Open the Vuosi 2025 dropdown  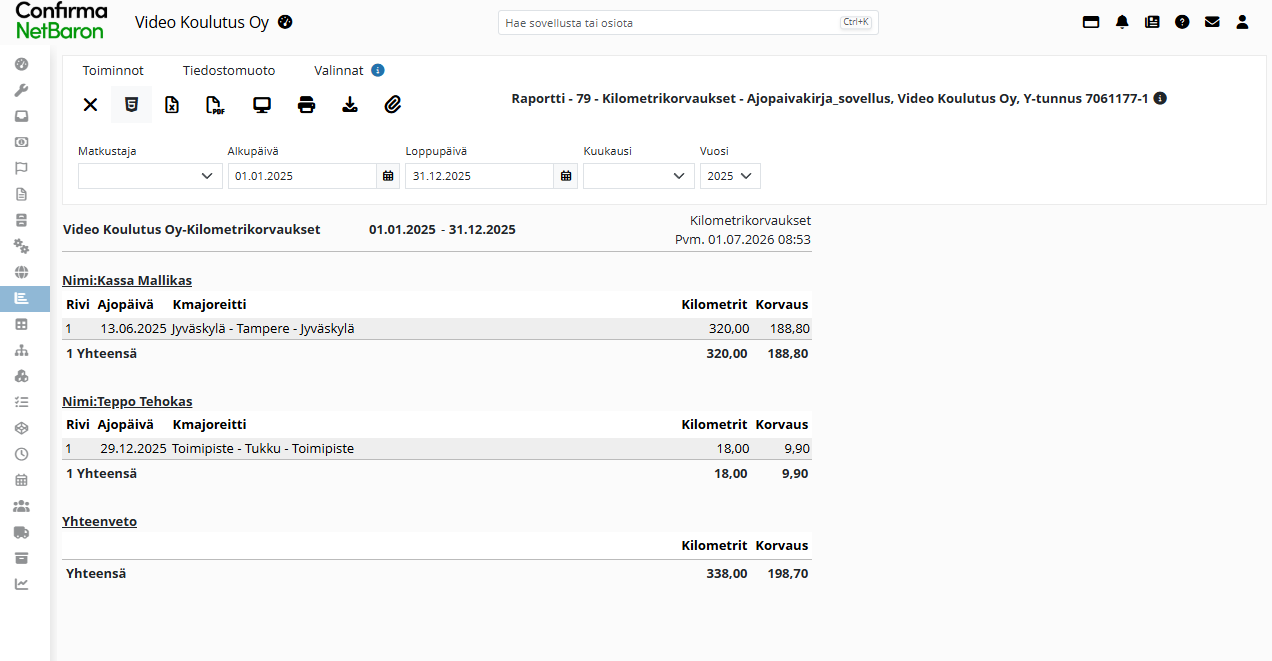(x=730, y=176)
